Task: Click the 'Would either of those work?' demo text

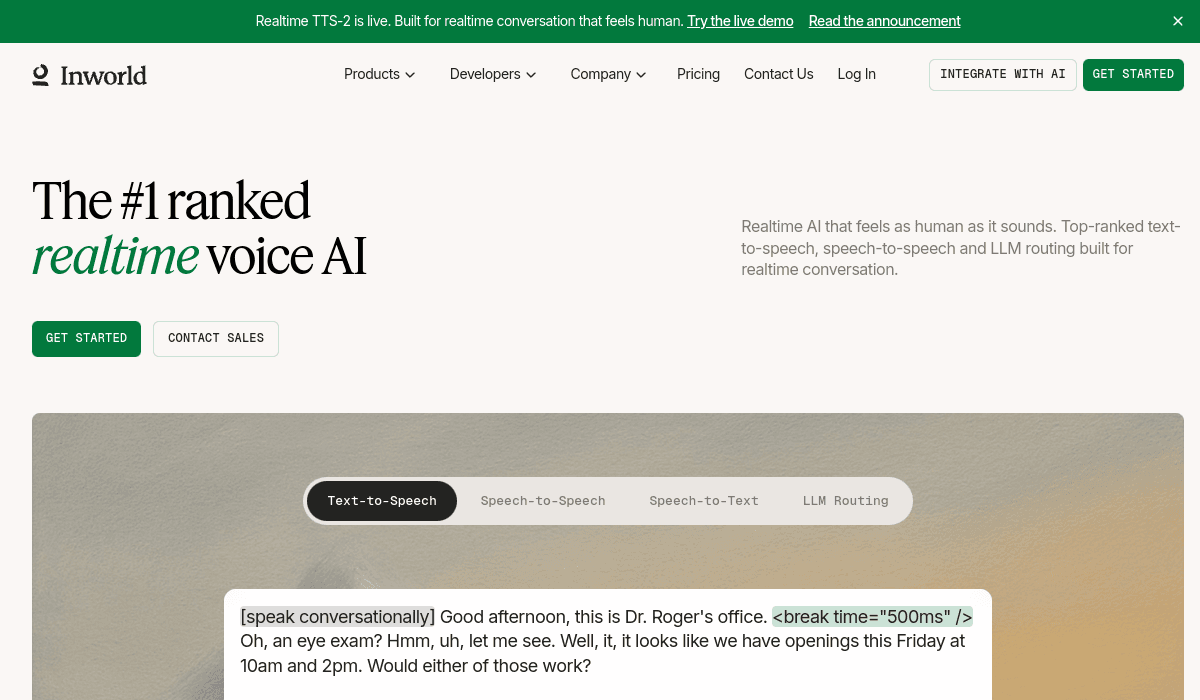Action: pos(477,665)
